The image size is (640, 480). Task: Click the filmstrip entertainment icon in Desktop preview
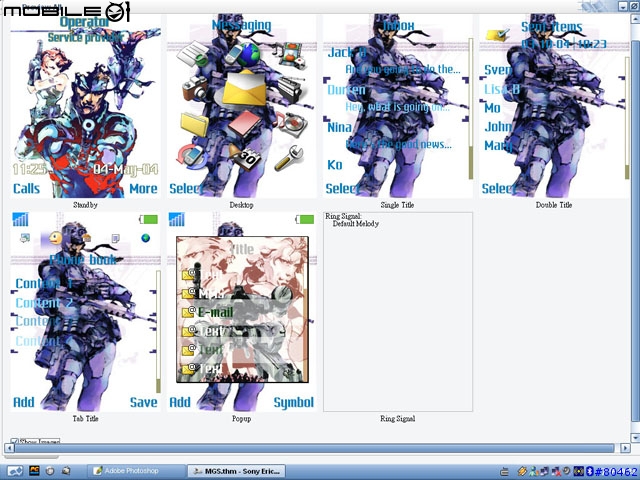click(291, 55)
